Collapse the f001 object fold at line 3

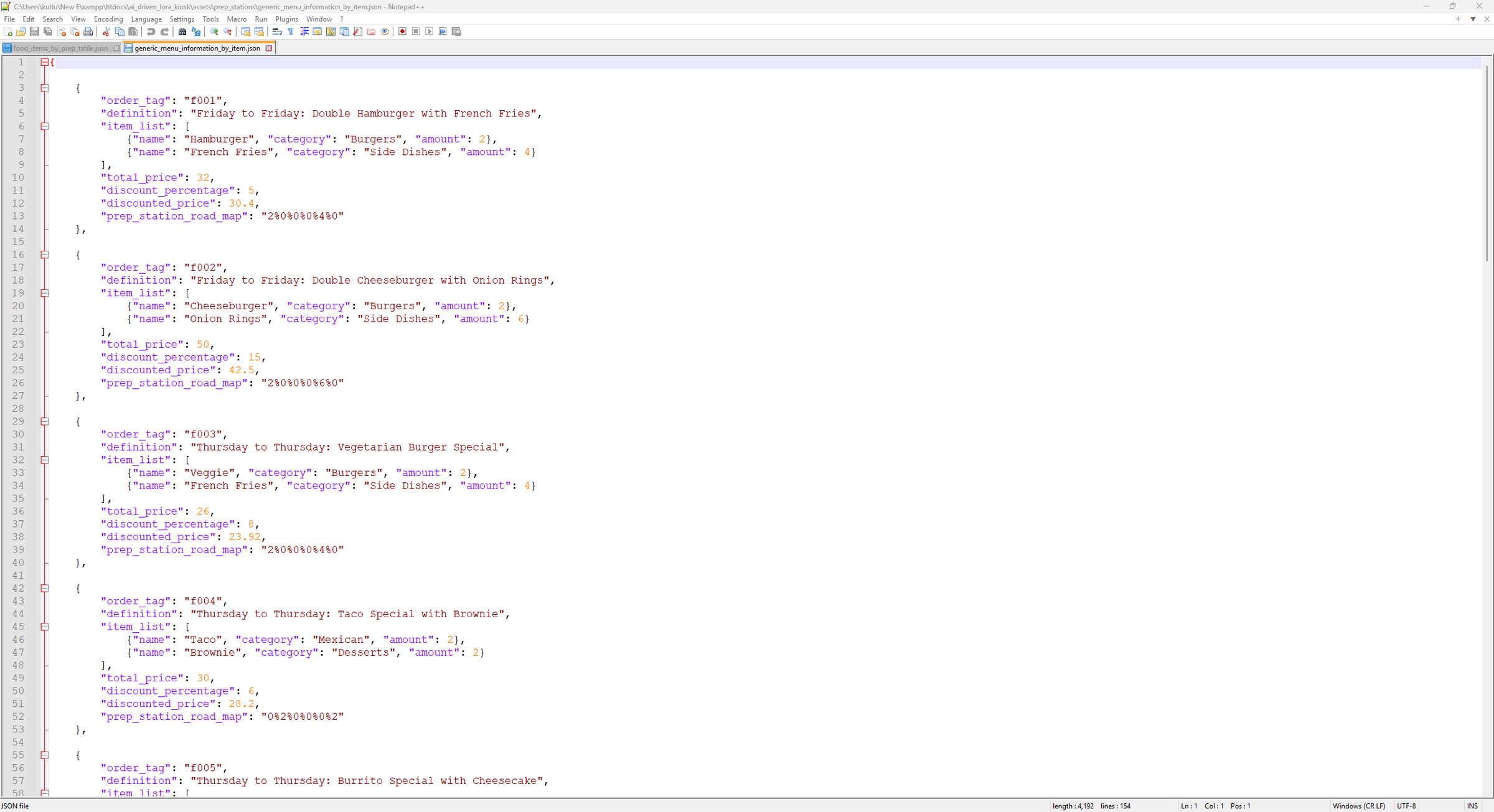click(45, 88)
